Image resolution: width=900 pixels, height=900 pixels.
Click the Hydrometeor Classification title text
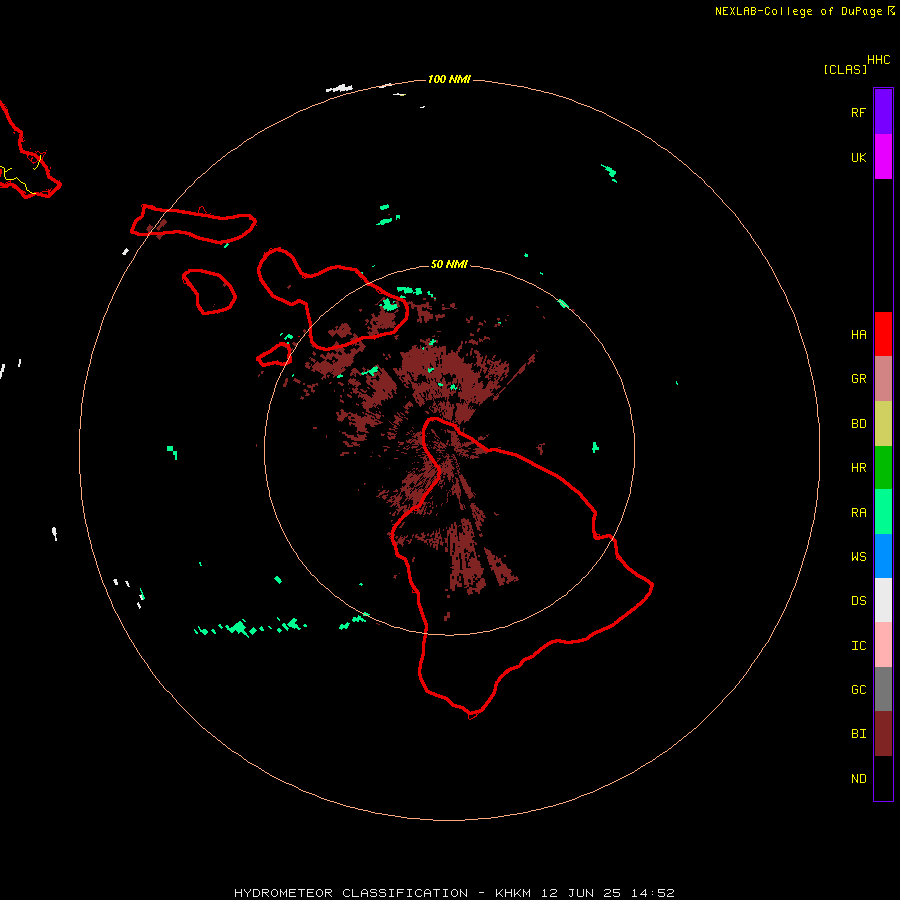(x=351, y=893)
